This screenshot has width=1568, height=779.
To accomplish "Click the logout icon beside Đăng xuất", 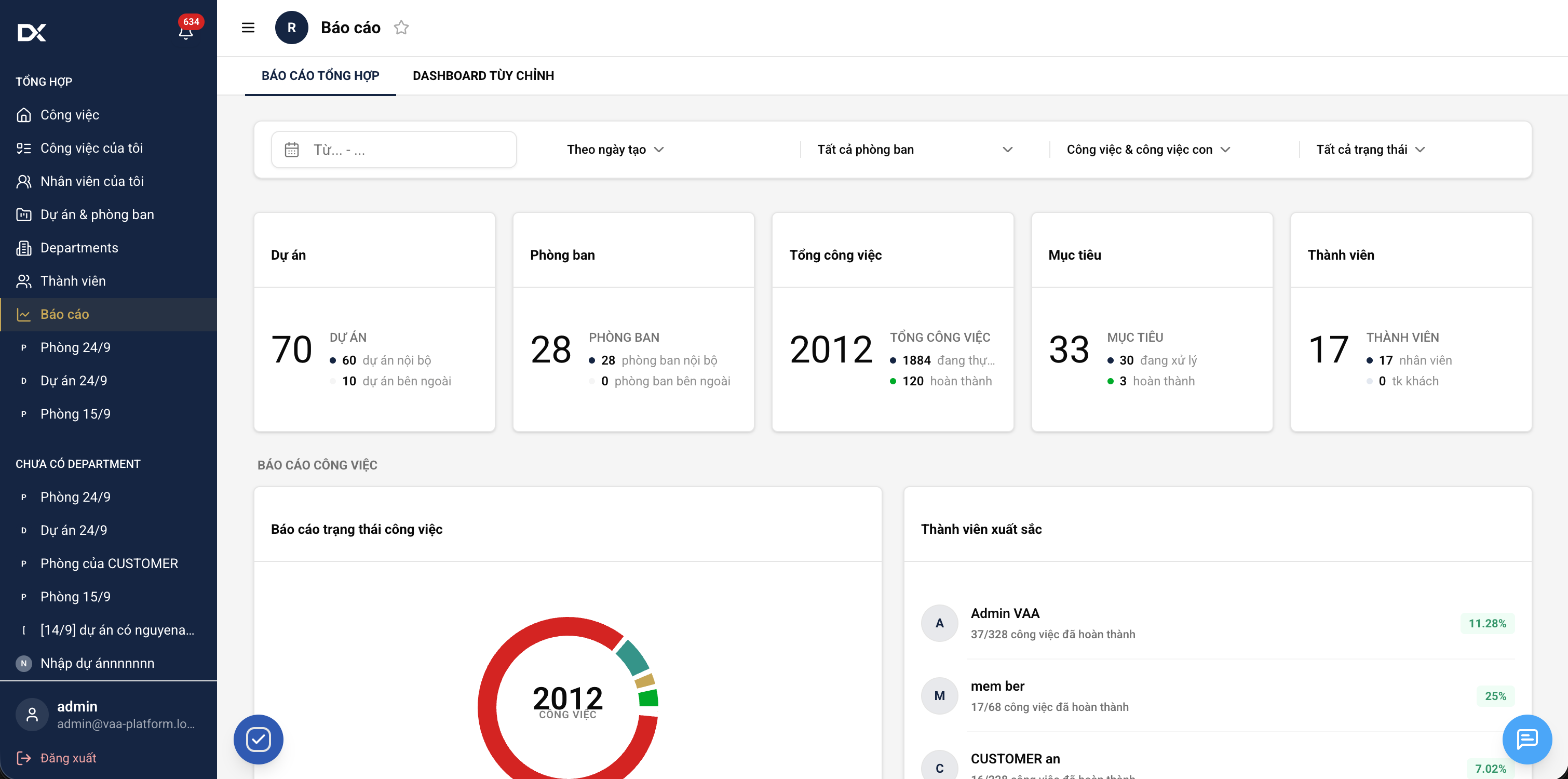I will [x=24, y=758].
